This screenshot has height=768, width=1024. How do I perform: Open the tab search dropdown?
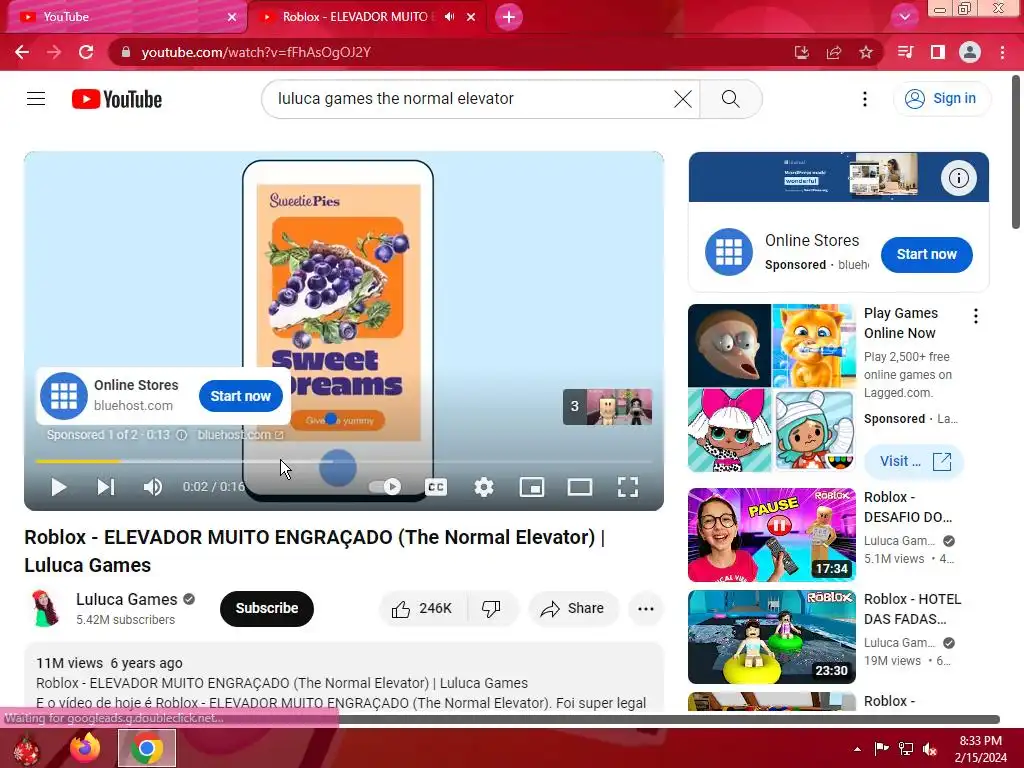coord(904,16)
